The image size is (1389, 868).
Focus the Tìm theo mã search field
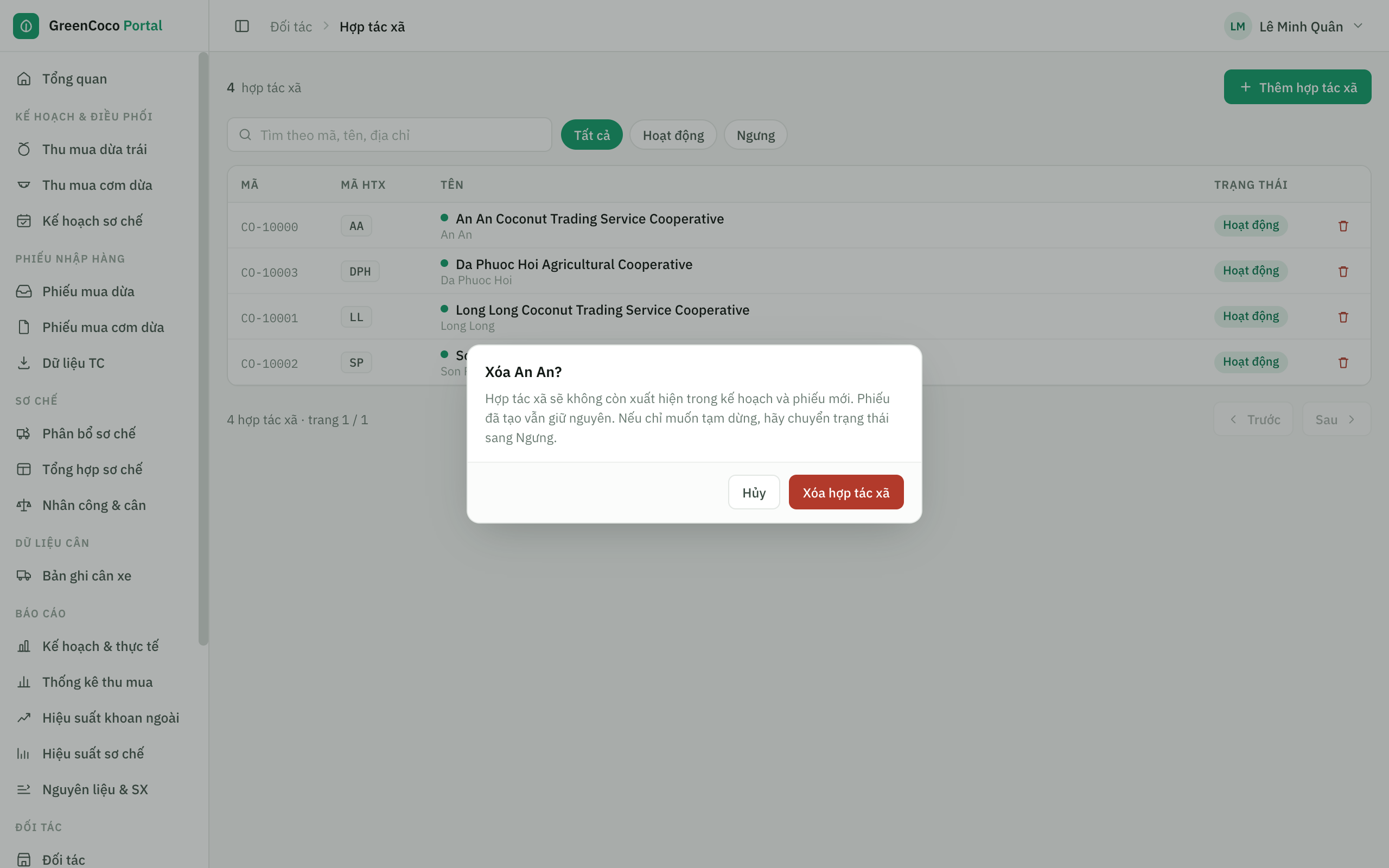389,135
